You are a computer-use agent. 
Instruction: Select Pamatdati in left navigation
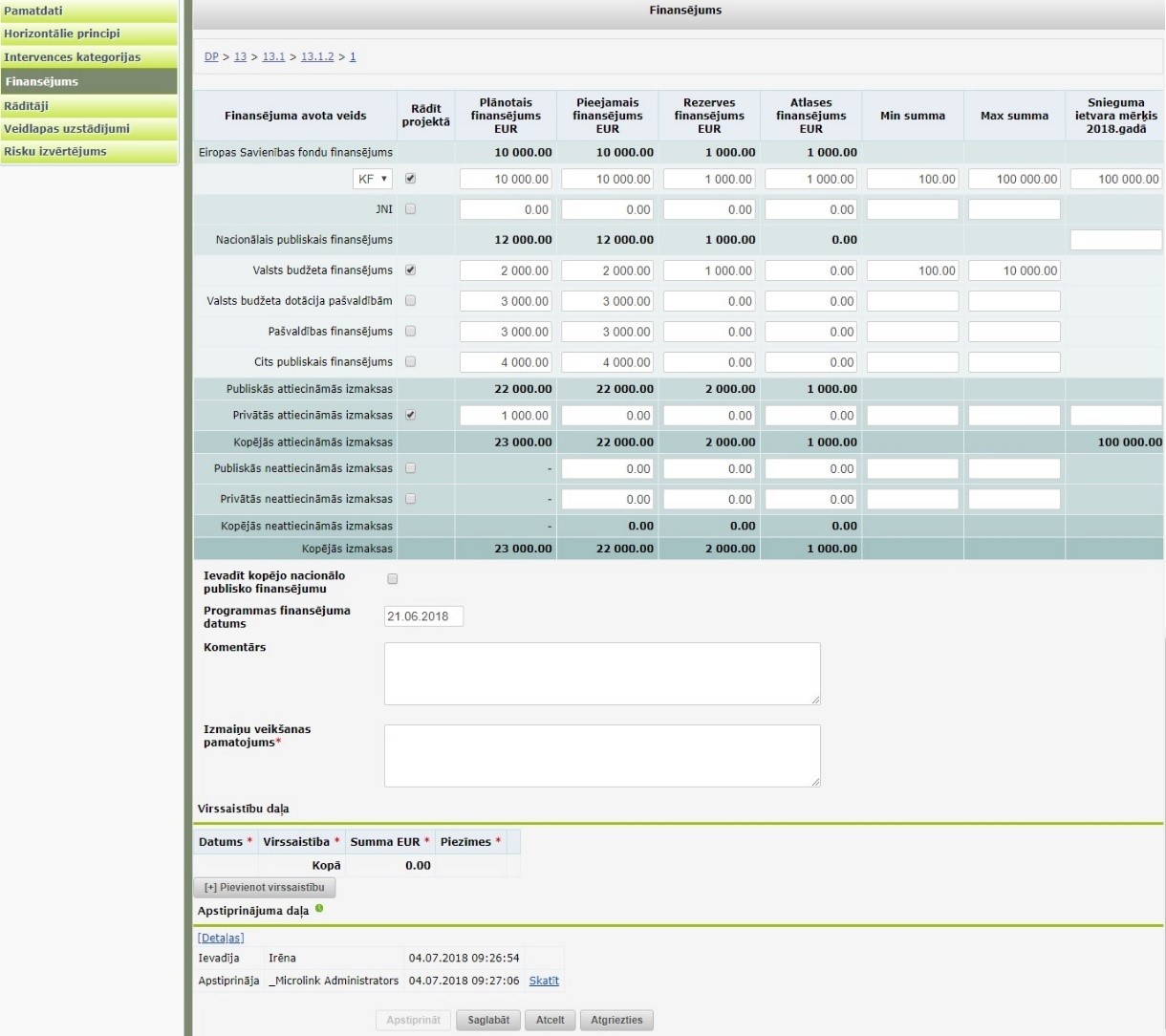89,11
